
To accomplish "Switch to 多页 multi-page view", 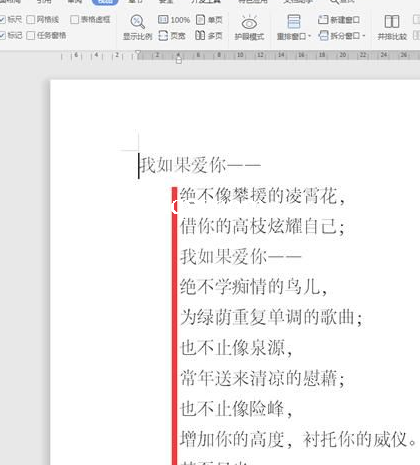I will (209, 35).
